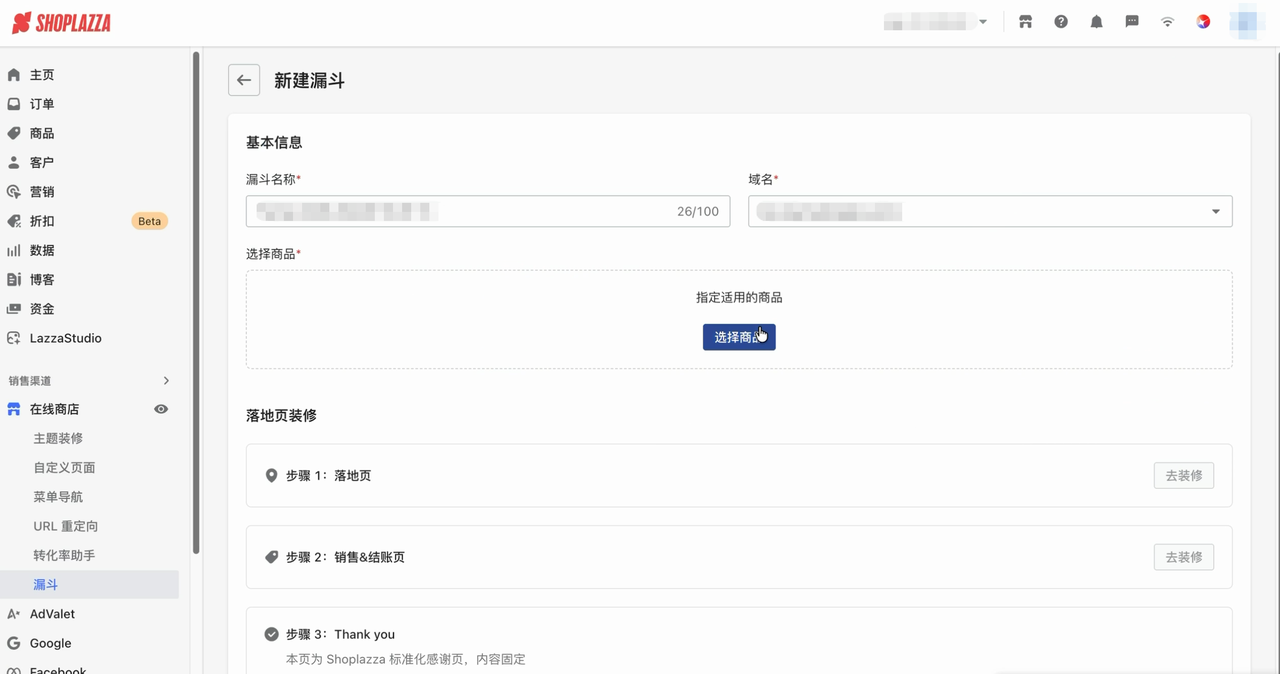Open the notifications bell
This screenshot has width=1280, height=674.
coord(1096,22)
